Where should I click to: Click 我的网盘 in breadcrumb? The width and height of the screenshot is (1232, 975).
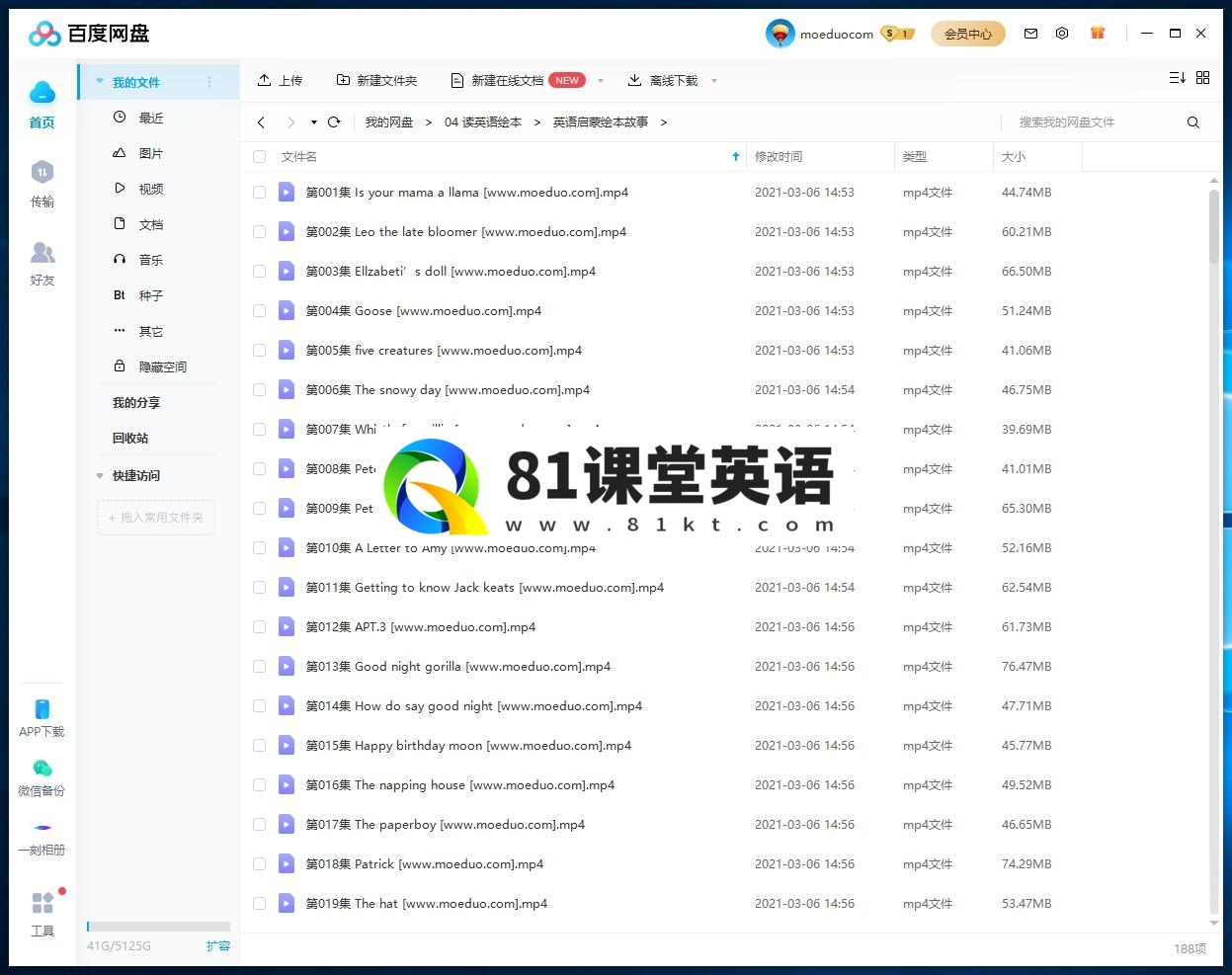coord(389,122)
